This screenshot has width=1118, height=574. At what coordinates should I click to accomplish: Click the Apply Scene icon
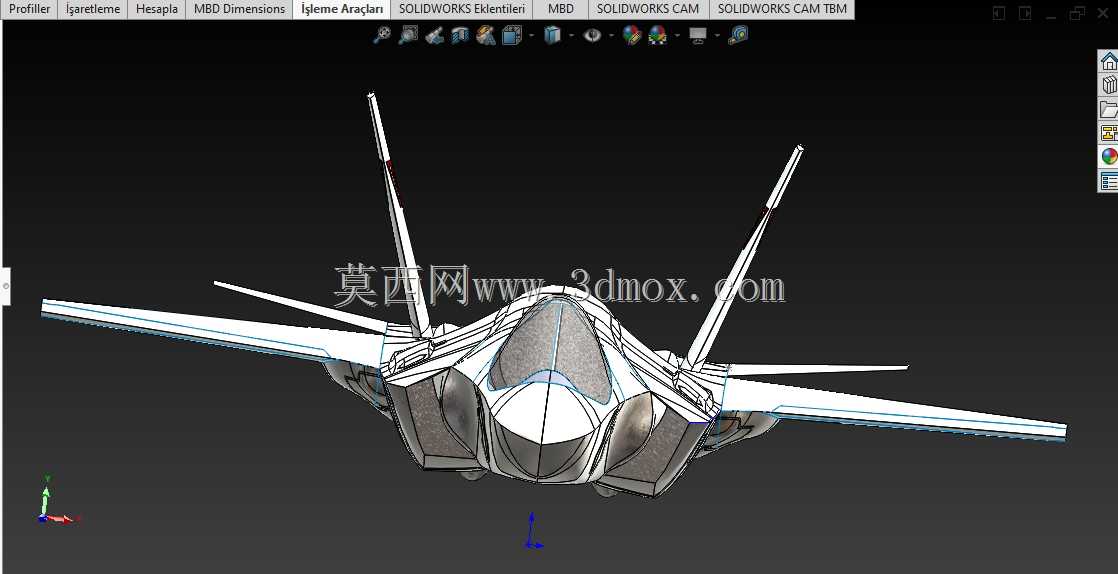657,35
